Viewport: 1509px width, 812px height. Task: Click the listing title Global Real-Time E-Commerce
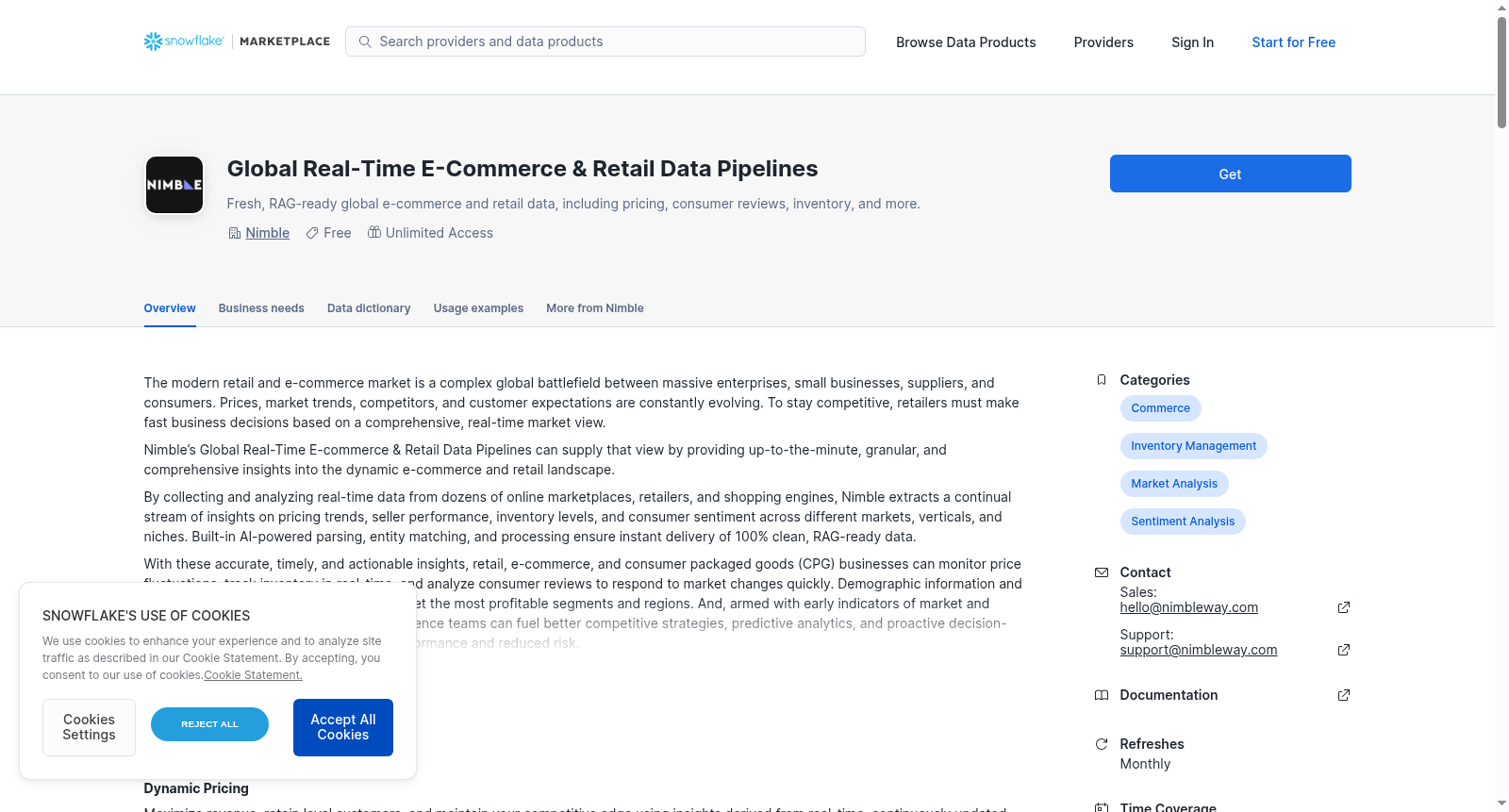coord(522,169)
